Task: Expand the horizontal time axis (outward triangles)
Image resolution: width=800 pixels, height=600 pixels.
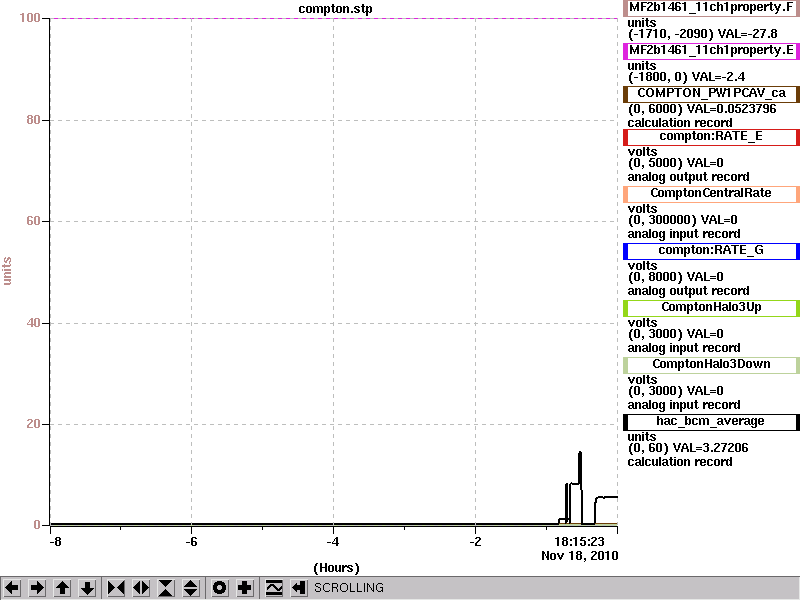Action: pos(141,588)
